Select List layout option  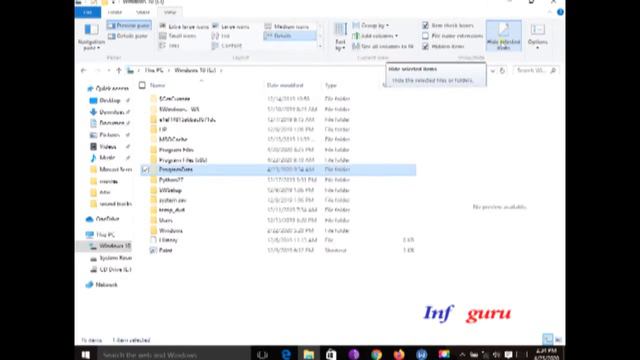click(221, 36)
